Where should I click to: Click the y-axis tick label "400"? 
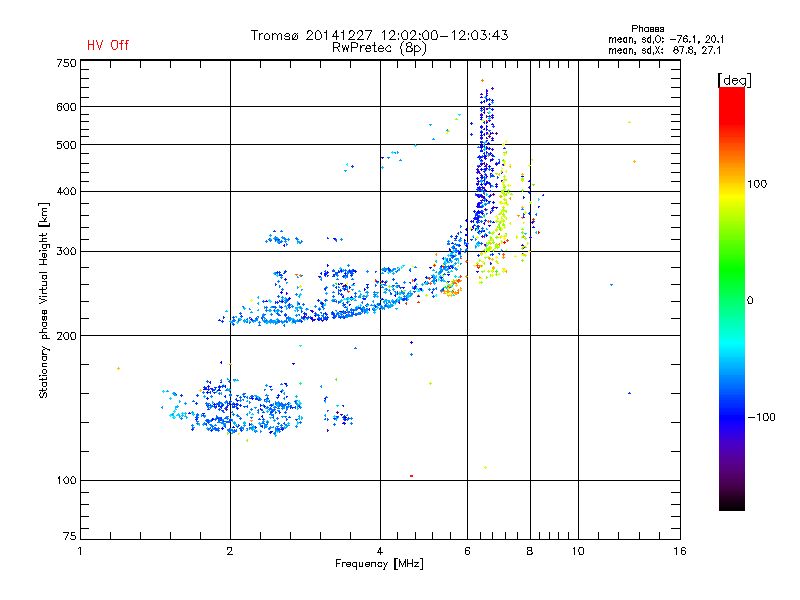coord(66,191)
